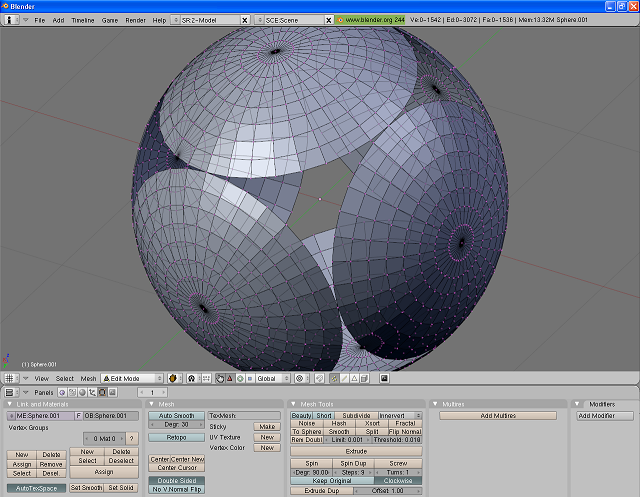Collapse the Mesh panel triangle

[151, 404]
